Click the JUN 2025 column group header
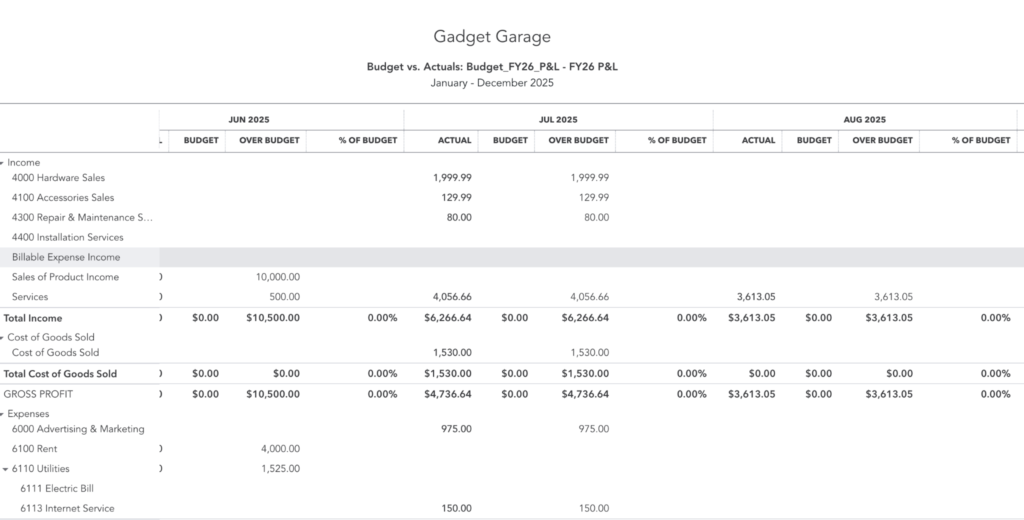 click(x=249, y=120)
